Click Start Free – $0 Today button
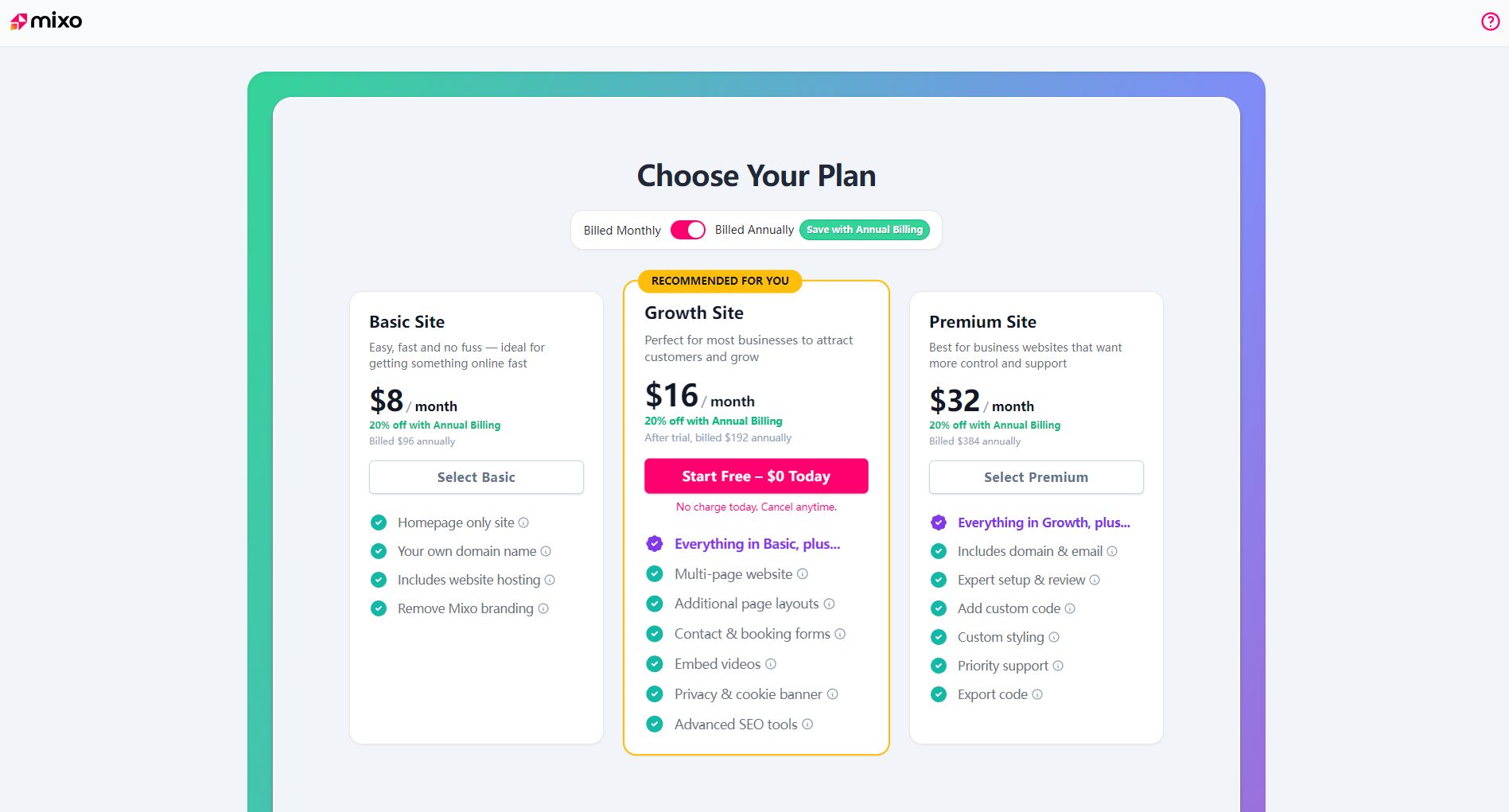Viewport: 1509px width, 812px height. point(756,476)
